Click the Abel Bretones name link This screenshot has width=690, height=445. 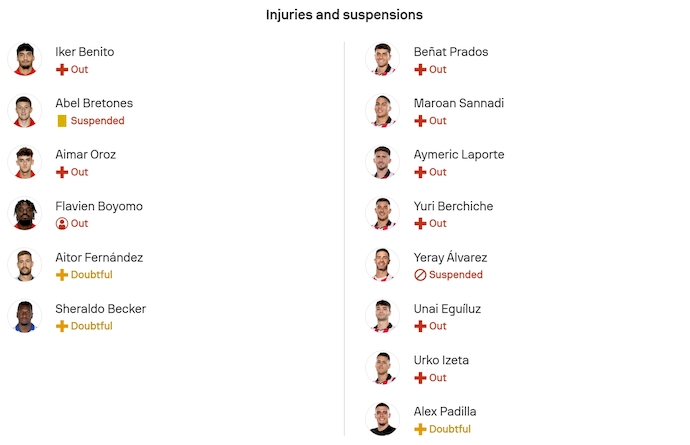click(94, 103)
